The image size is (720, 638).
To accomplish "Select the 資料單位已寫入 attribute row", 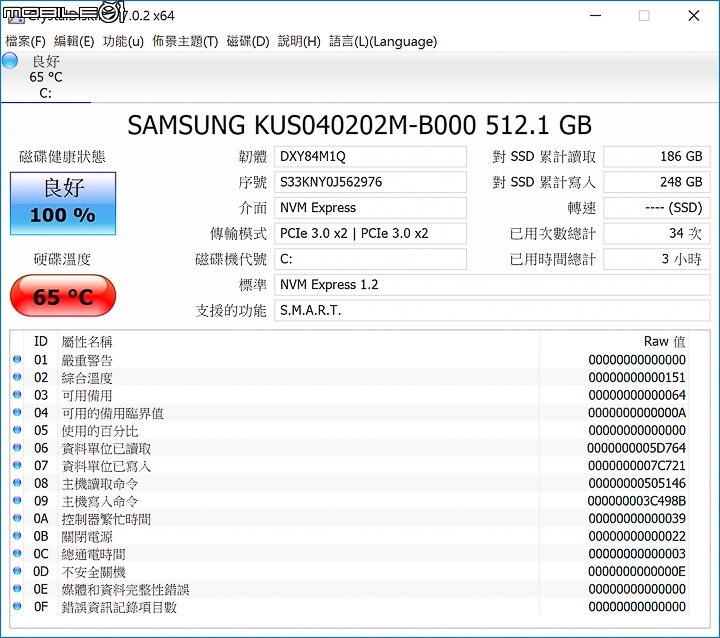I will 349,465.
